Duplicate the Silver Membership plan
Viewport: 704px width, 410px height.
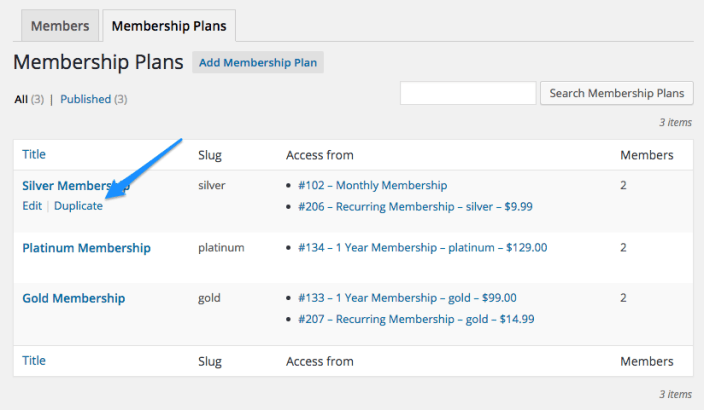78,206
